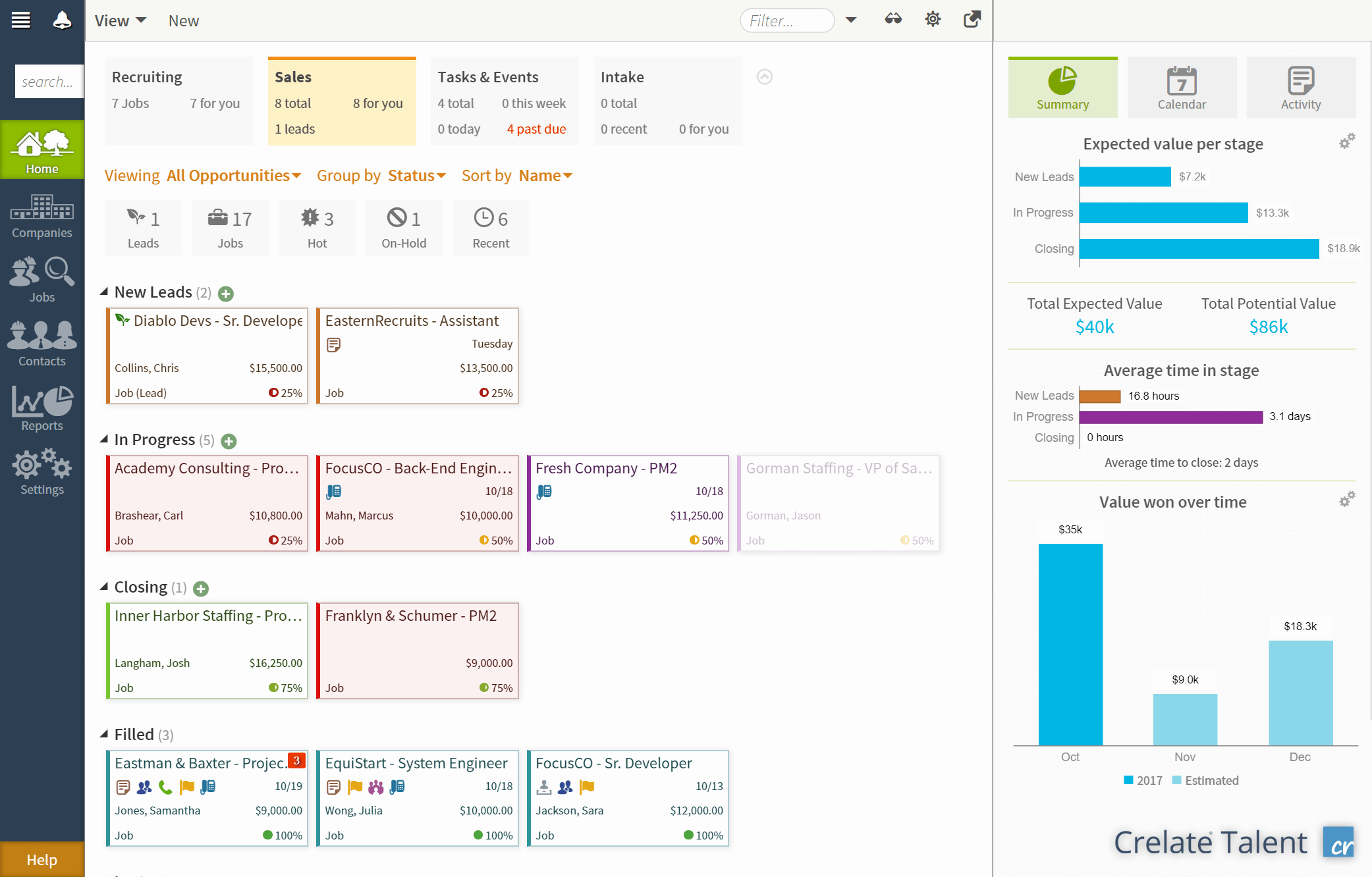The width and height of the screenshot is (1372, 877).
Task: Click the Help button
Action: (x=42, y=859)
